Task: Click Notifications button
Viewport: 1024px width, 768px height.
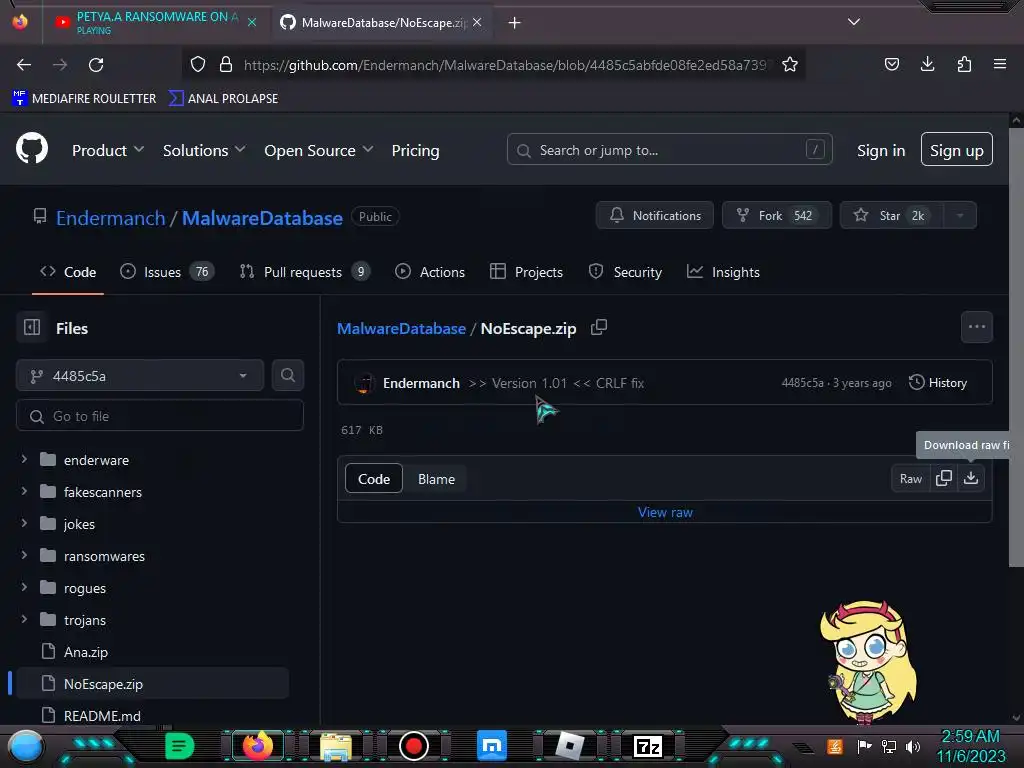Action: point(654,216)
